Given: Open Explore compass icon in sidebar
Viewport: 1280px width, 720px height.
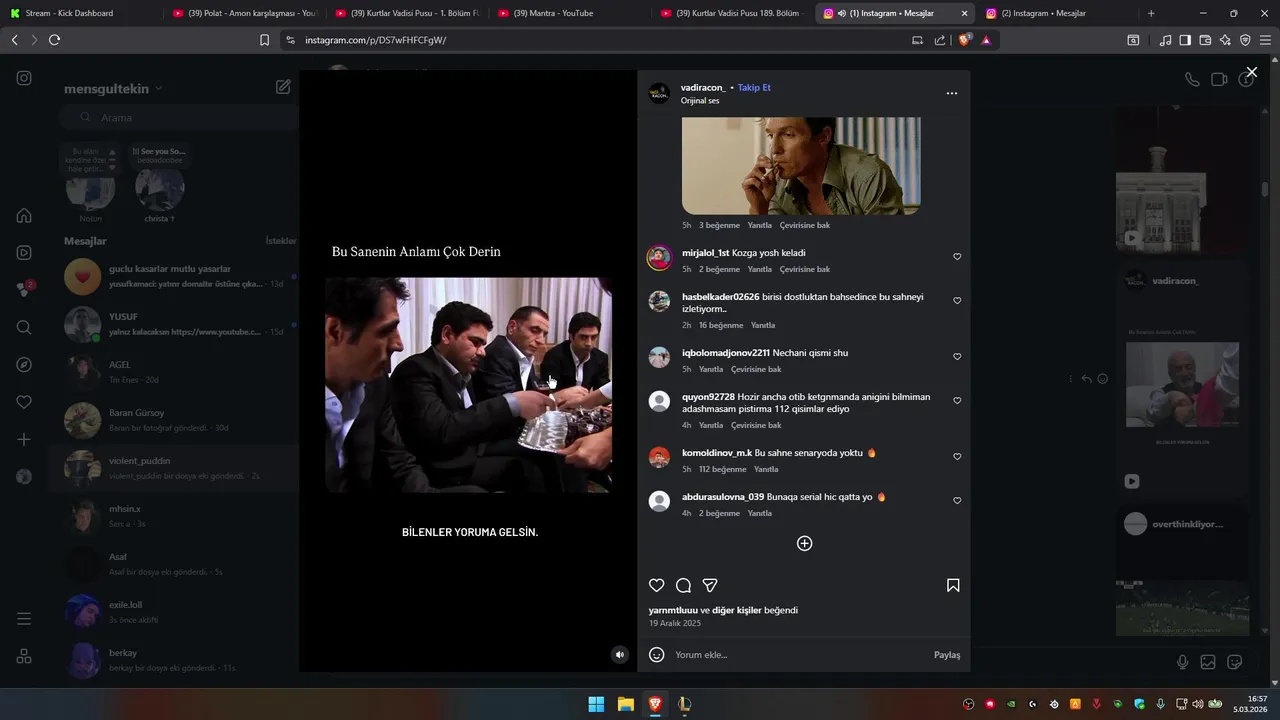Looking at the screenshot, I should (x=24, y=365).
